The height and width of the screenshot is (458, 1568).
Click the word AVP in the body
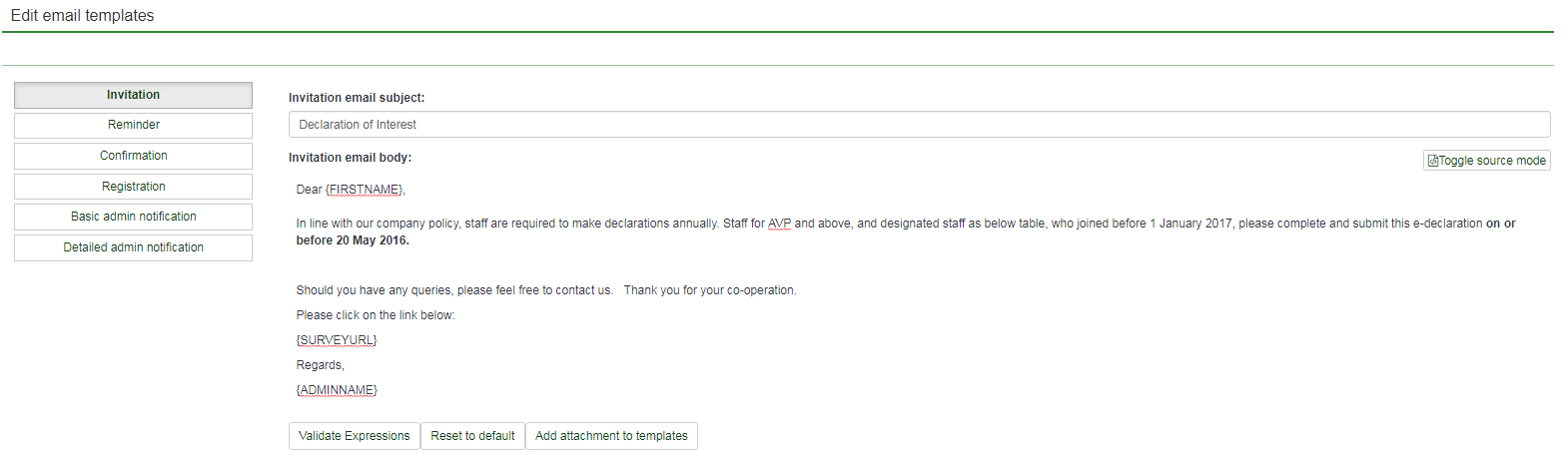(x=779, y=224)
